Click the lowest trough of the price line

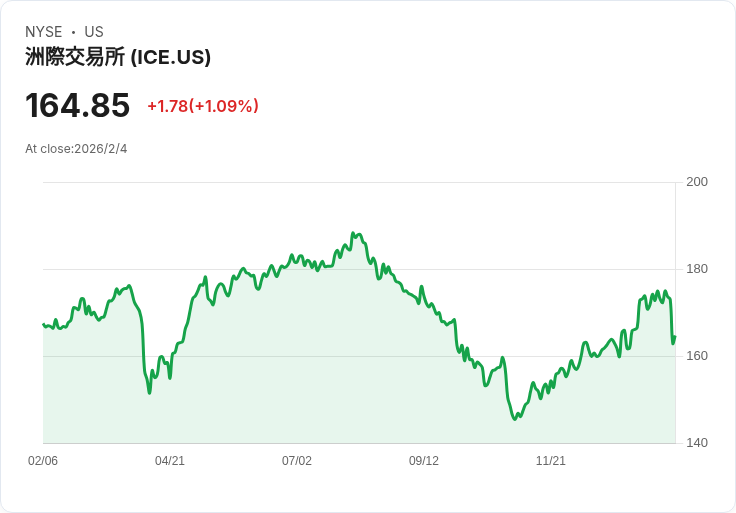click(x=515, y=419)
